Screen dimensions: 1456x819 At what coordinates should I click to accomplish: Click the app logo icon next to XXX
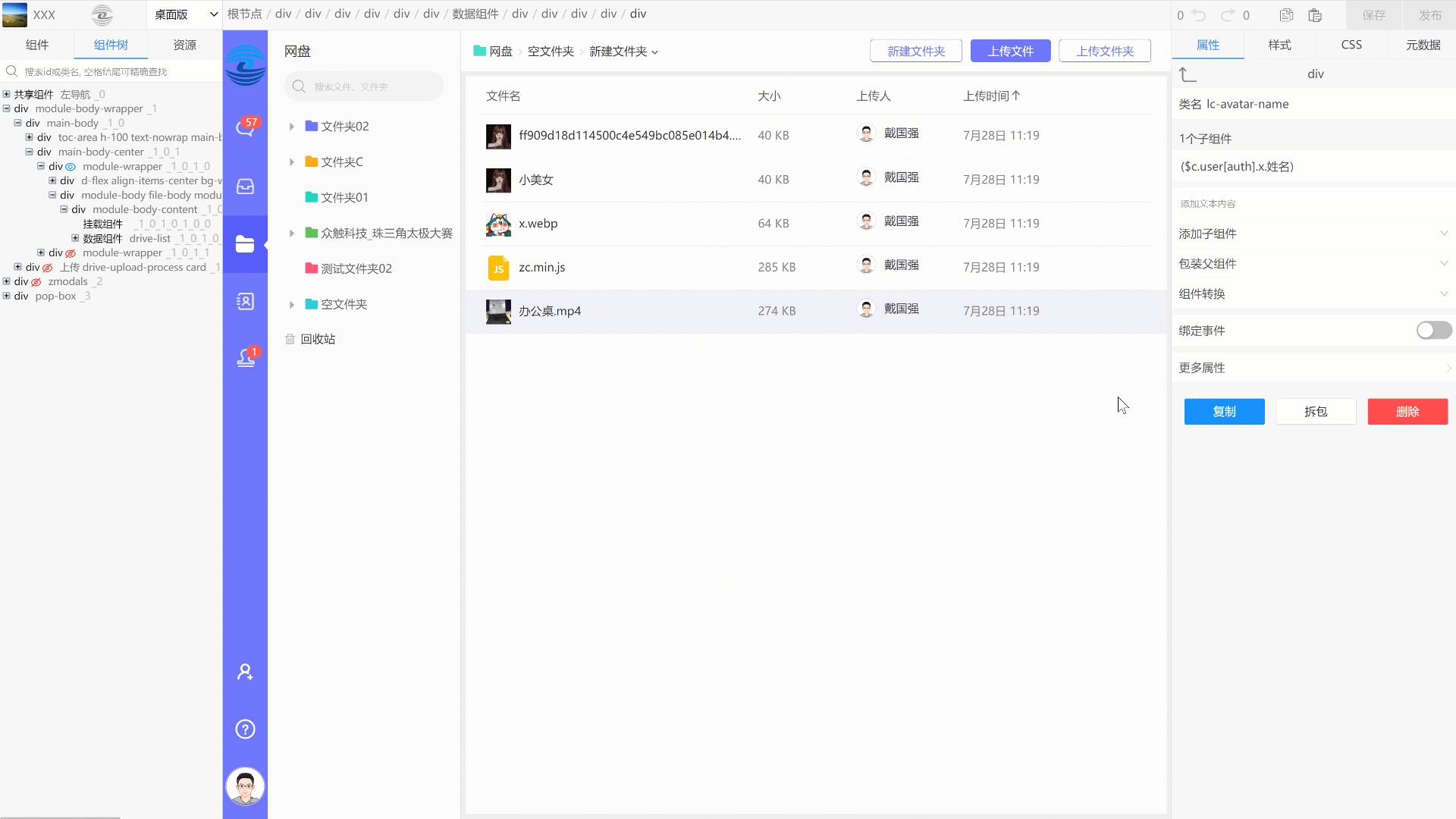102,14
